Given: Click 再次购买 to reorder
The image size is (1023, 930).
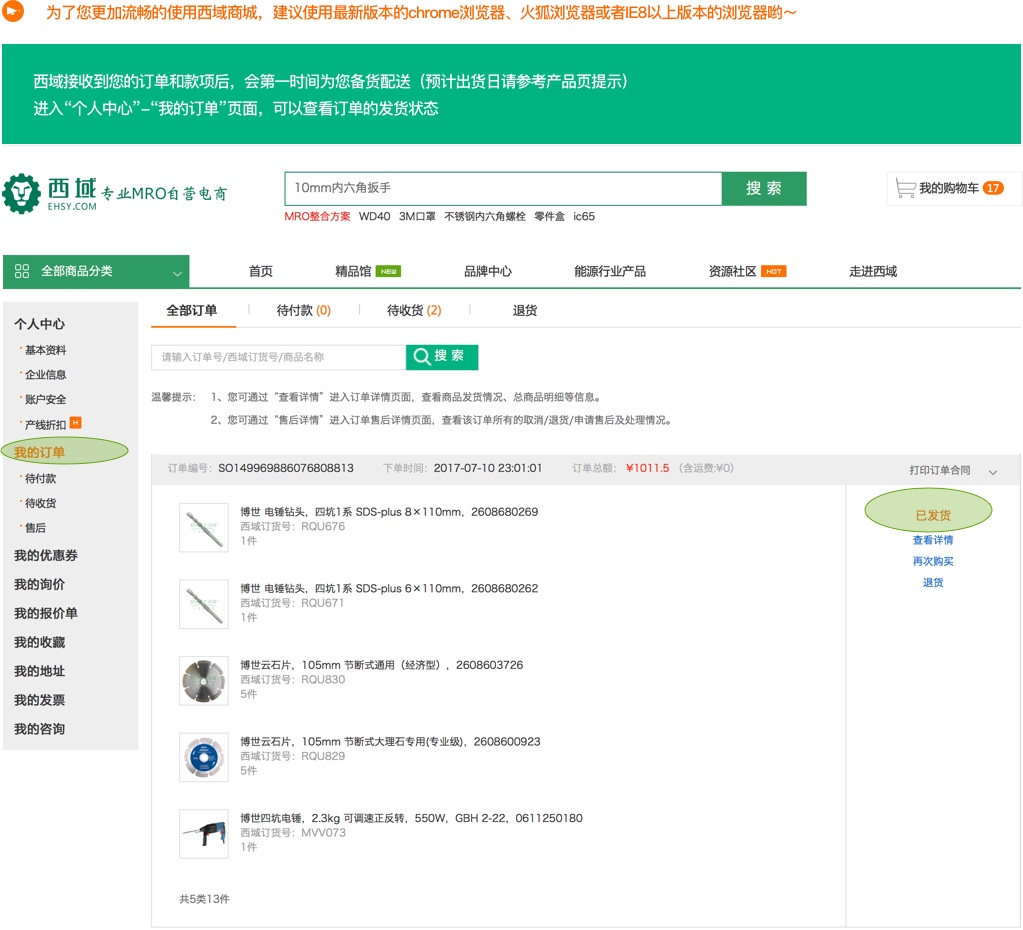Looking at the screenshot, I should [x=932, y=561].
